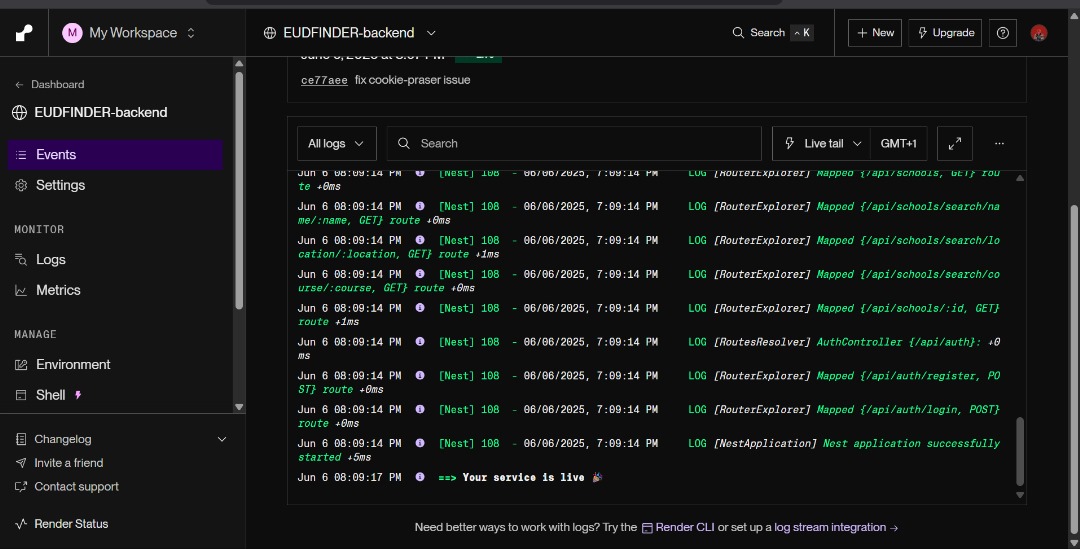Open the Render CLI link

(678, 527)
